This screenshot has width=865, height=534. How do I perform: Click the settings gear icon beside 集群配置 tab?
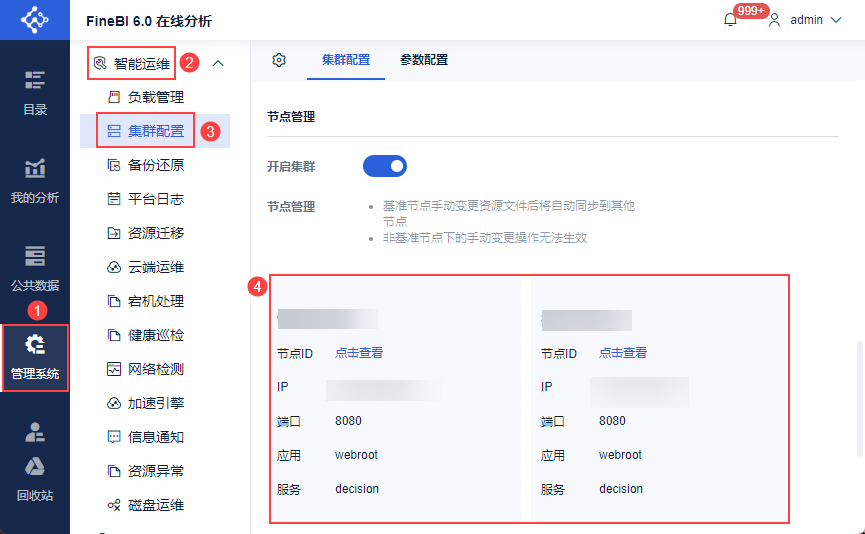tap(279, 60)
